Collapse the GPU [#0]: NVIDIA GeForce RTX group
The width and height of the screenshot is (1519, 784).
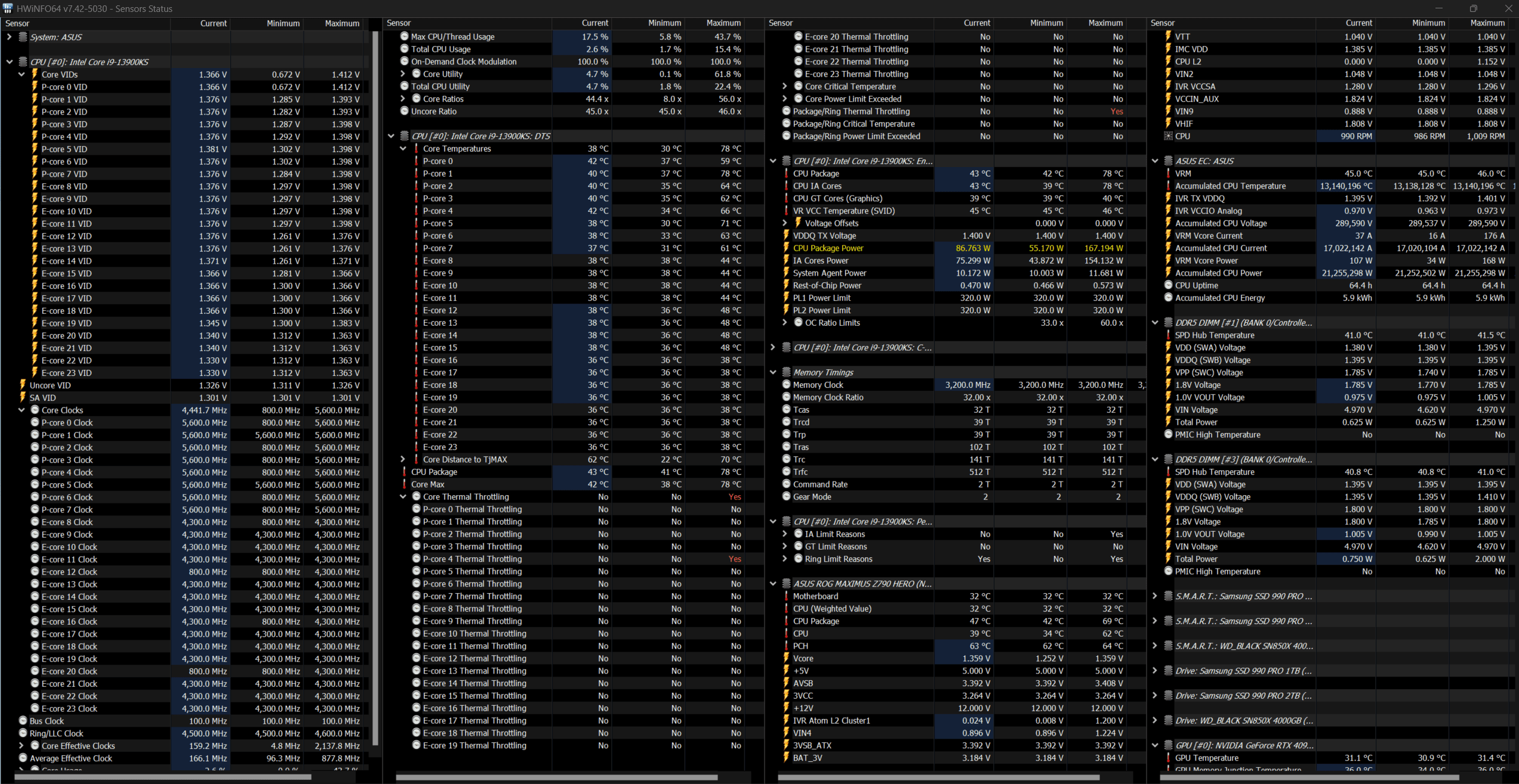pyautogui.click(x=1155, y=745)
